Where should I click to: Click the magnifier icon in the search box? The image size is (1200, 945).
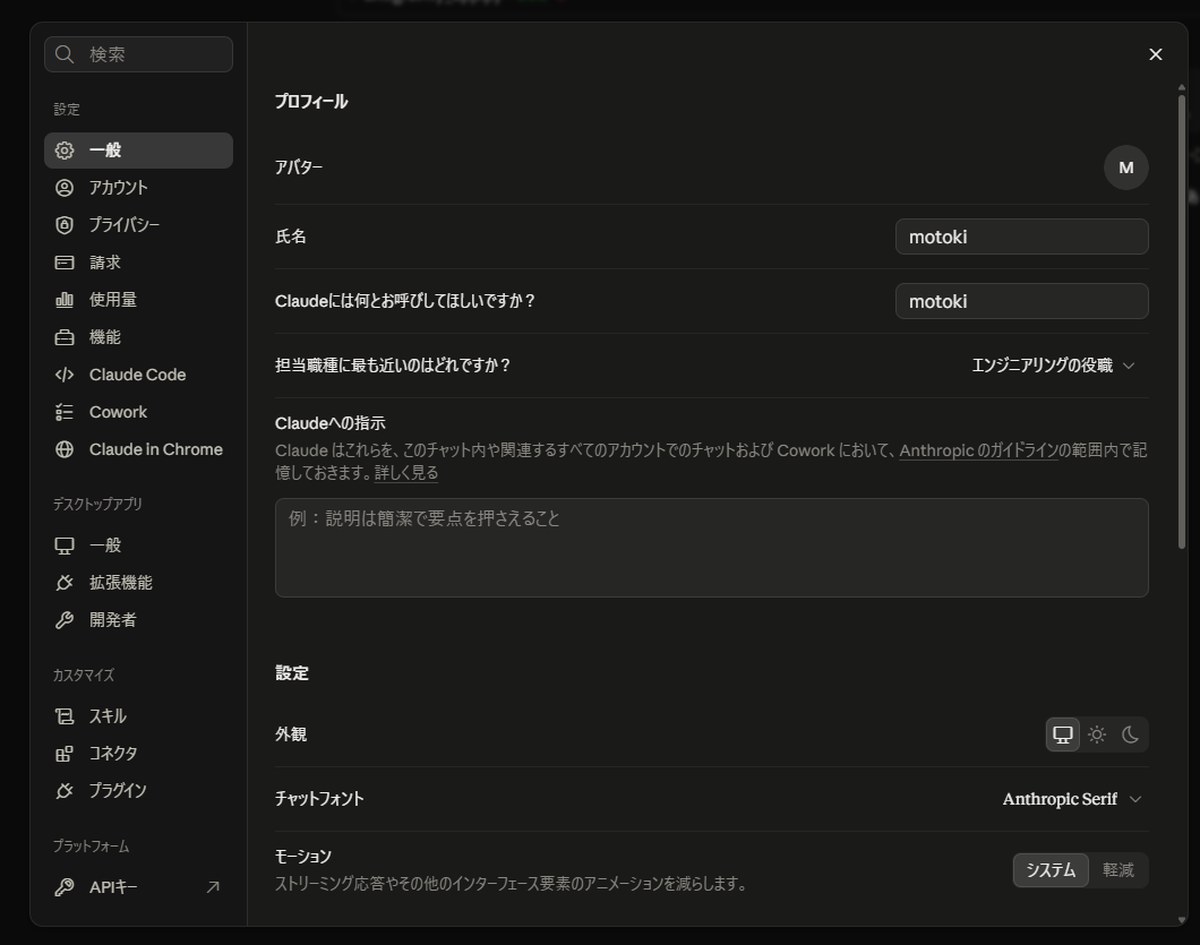pos(65,54)
